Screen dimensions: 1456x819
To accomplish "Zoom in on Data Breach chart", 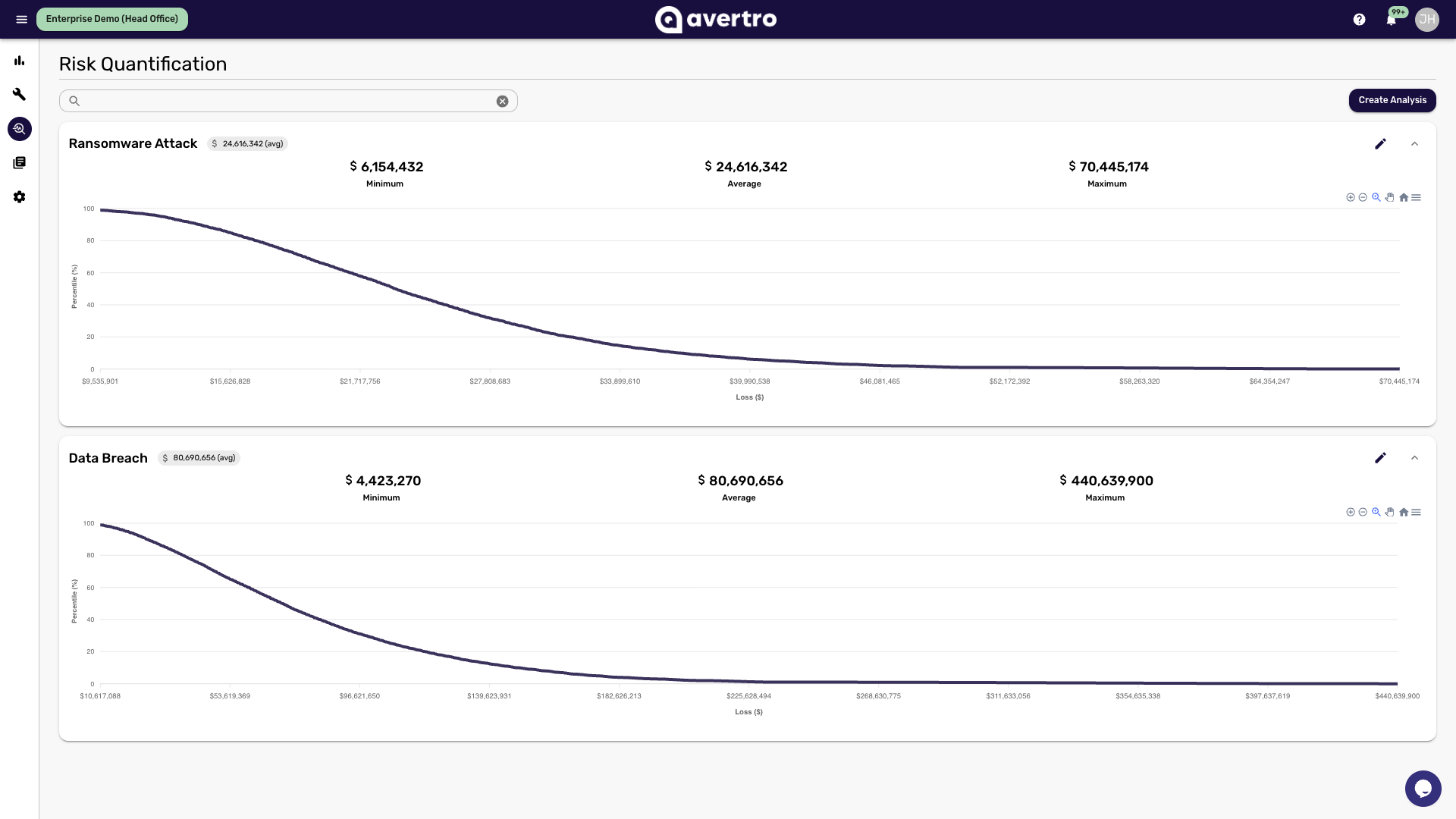I will pos(1351,512).
